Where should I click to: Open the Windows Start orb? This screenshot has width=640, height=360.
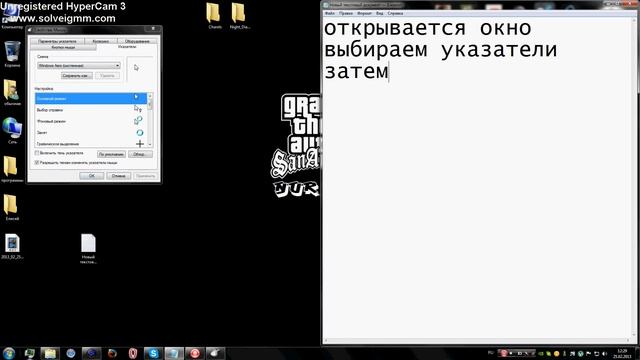[9, 353]
